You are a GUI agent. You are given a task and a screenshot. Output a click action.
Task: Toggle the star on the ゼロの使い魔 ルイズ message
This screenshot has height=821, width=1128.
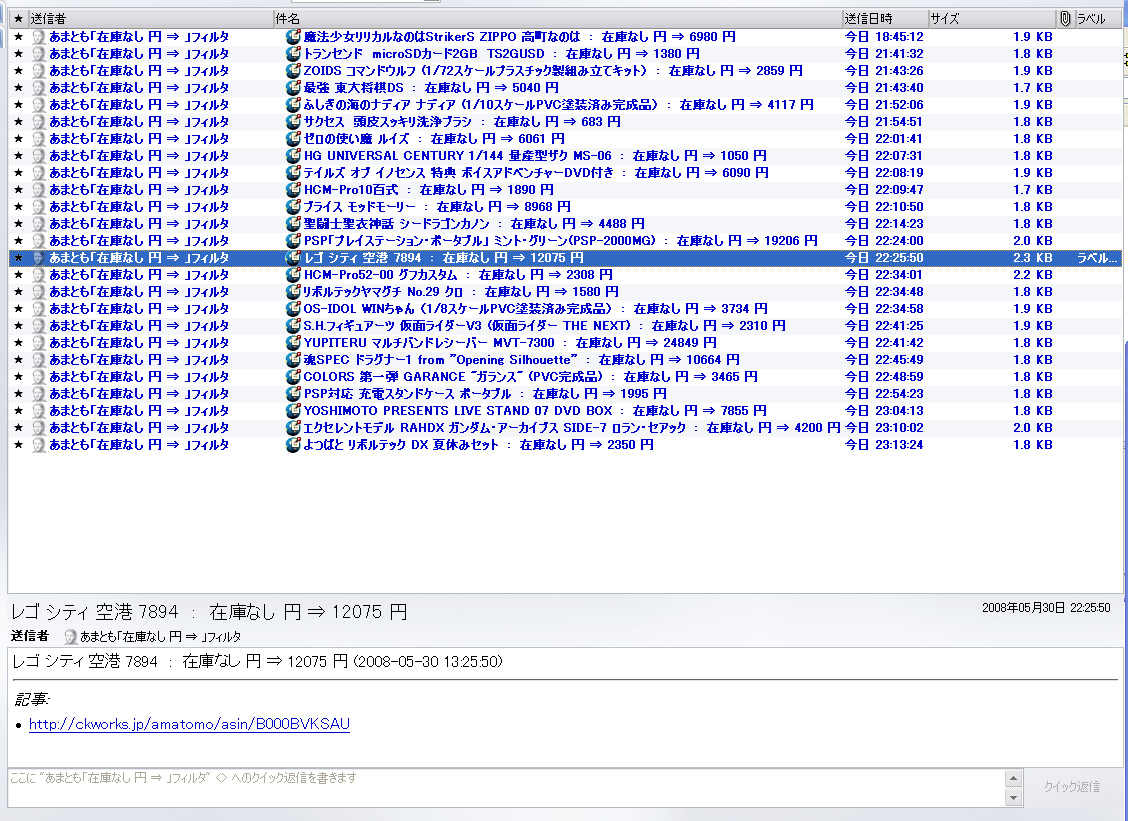(x=18, y=139)
